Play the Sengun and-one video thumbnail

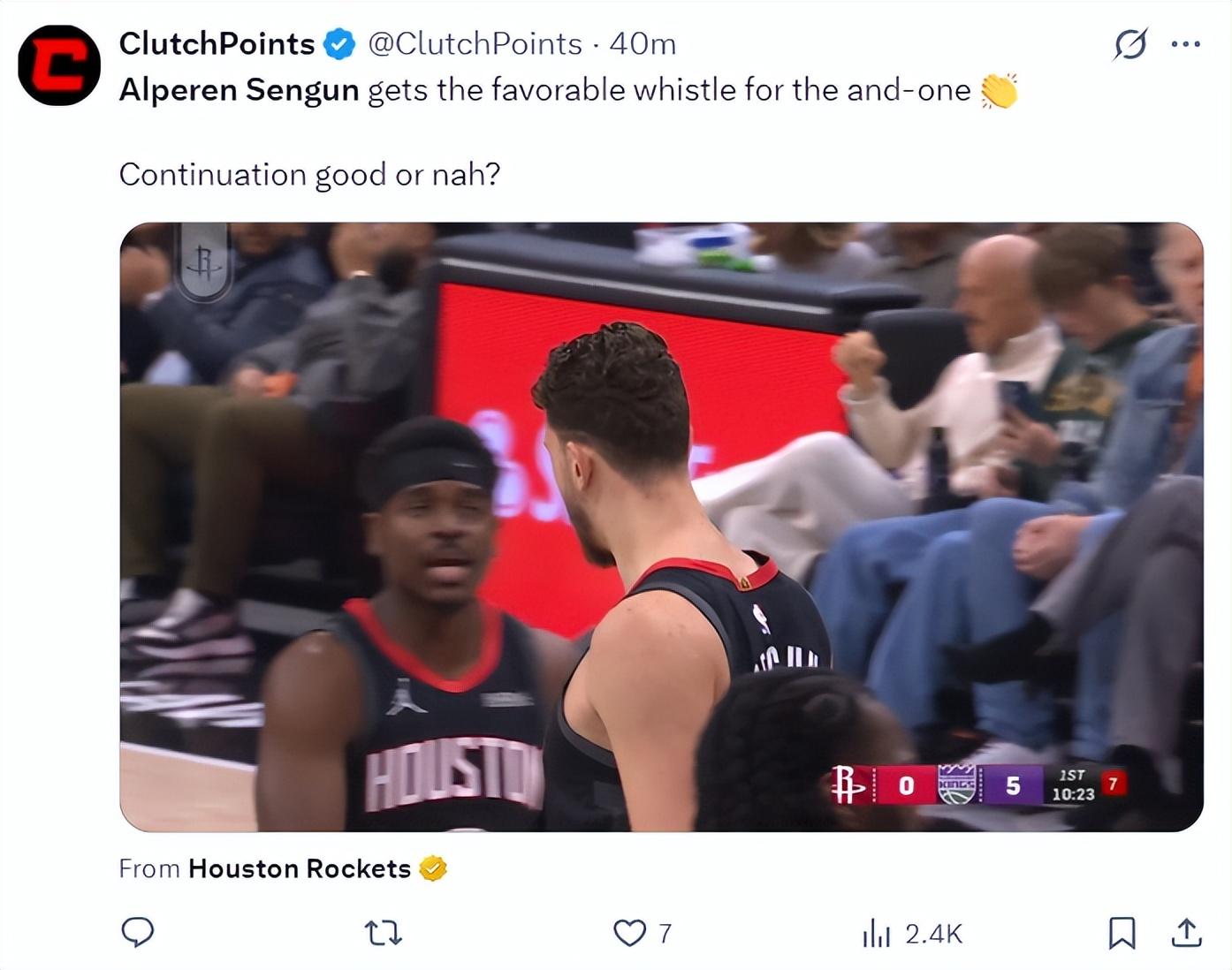coord(661,527)
